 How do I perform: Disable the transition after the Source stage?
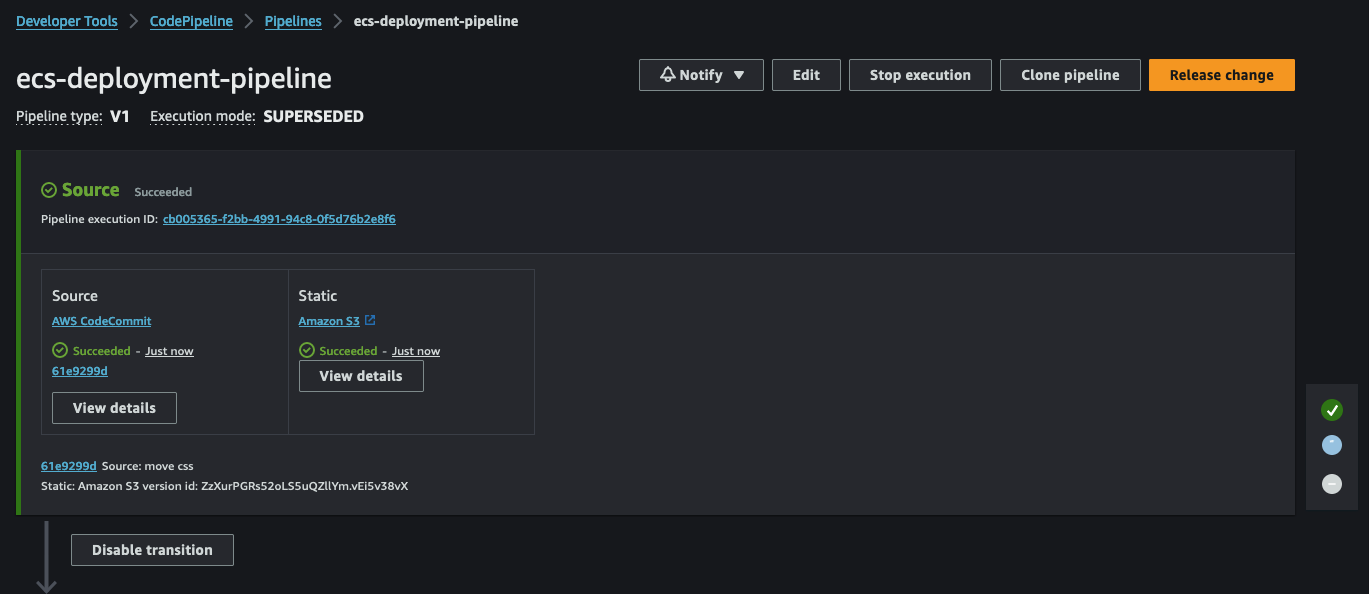click(x=152, y=549)
